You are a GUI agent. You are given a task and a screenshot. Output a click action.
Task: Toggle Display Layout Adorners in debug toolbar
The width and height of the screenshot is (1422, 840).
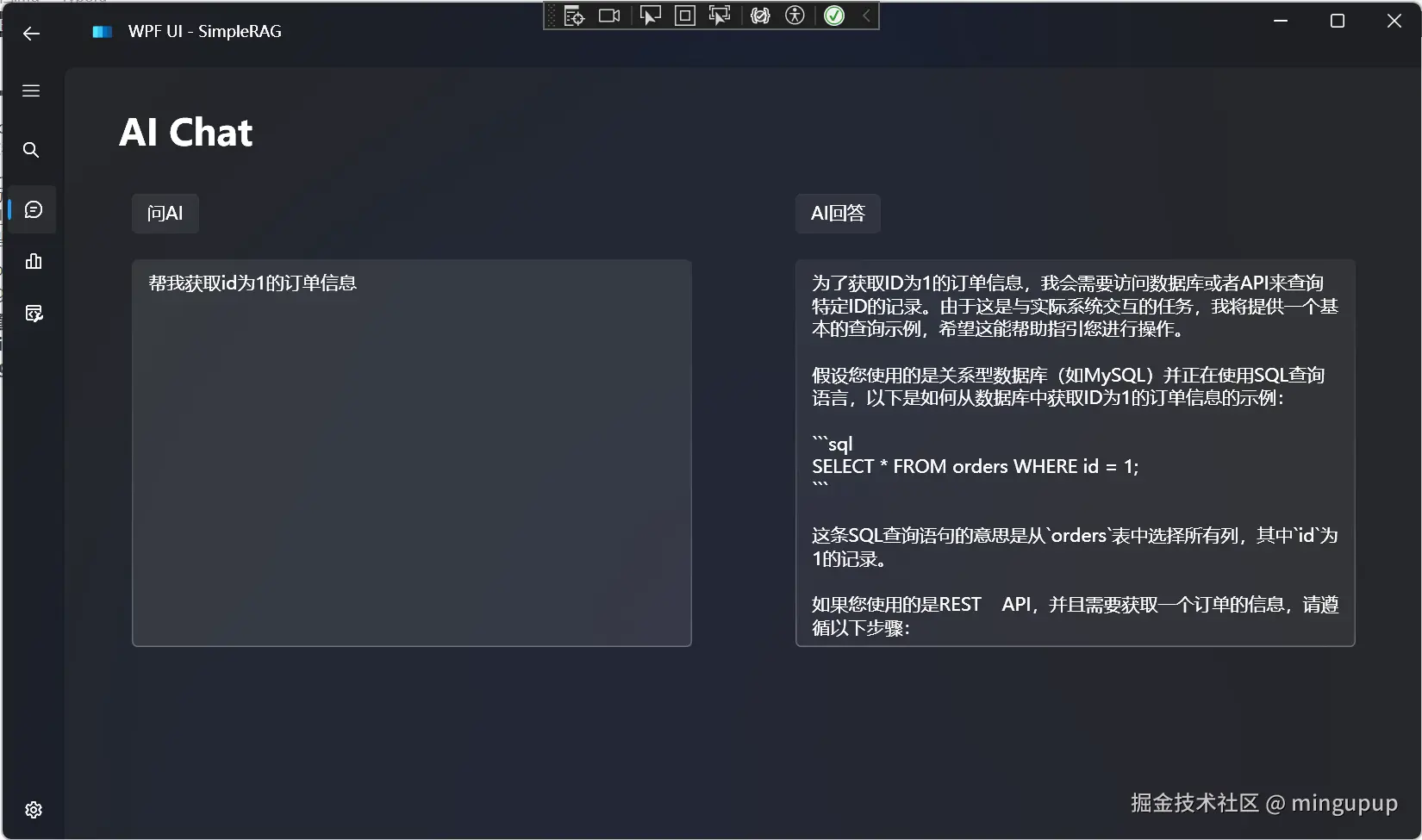[x=685, y=16]
